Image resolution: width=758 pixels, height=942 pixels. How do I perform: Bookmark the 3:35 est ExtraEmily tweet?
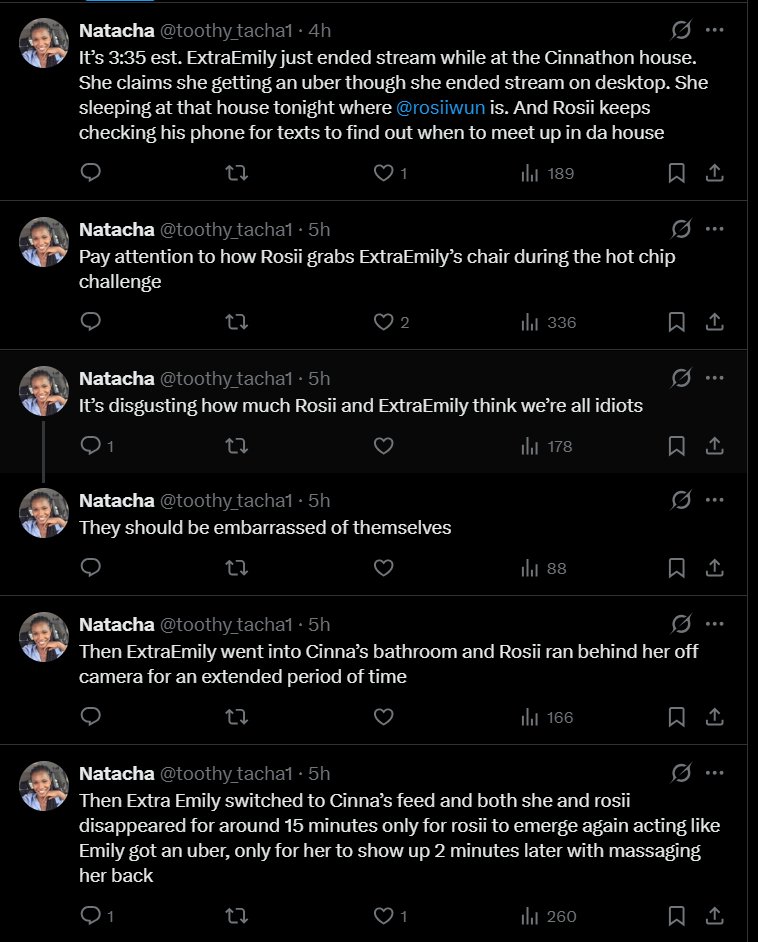[x=676, y=173]
